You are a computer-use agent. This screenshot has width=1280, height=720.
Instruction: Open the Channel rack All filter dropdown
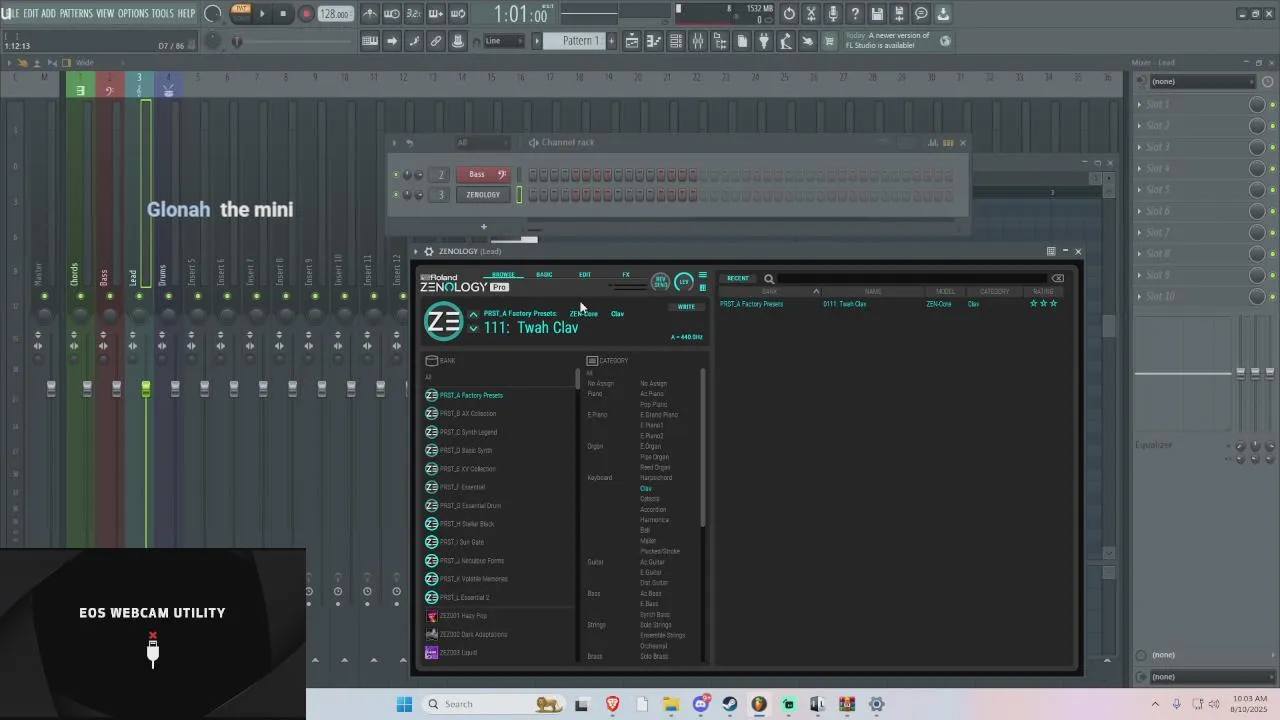pos(482,143)
